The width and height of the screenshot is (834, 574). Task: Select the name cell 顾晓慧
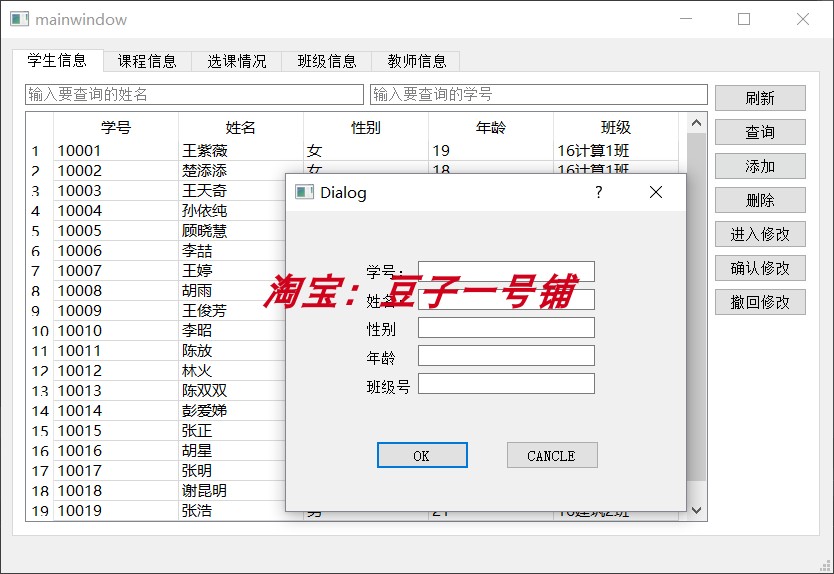coord(232,231)
